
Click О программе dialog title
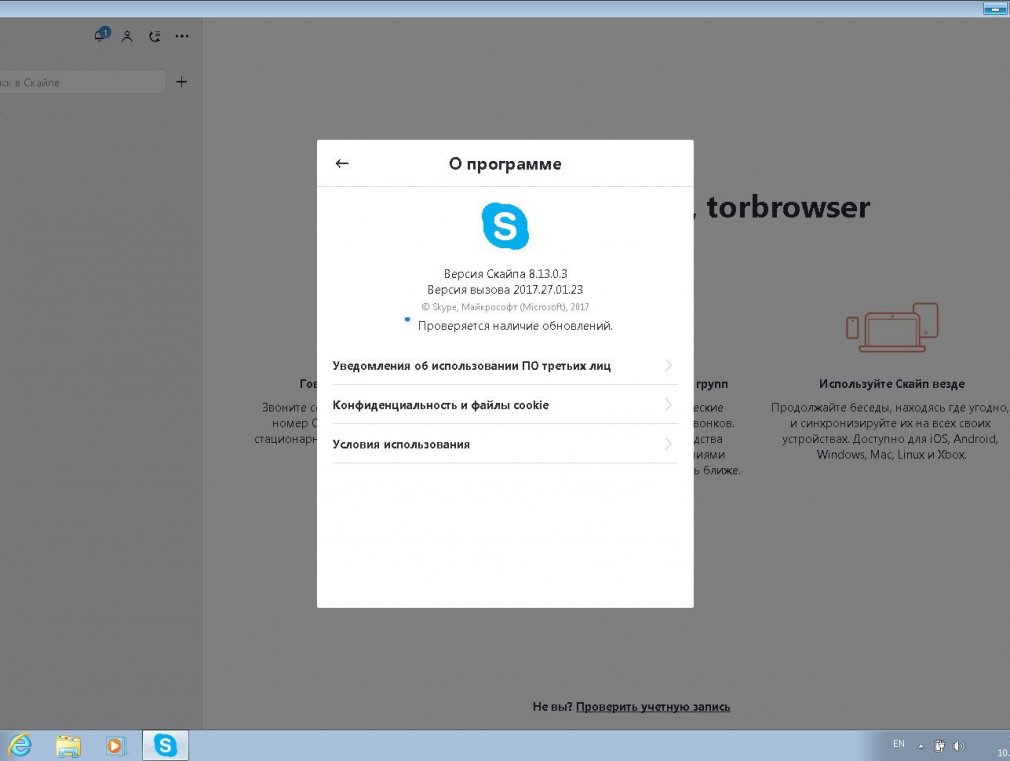pyautogui.click(x=505, y=164)
